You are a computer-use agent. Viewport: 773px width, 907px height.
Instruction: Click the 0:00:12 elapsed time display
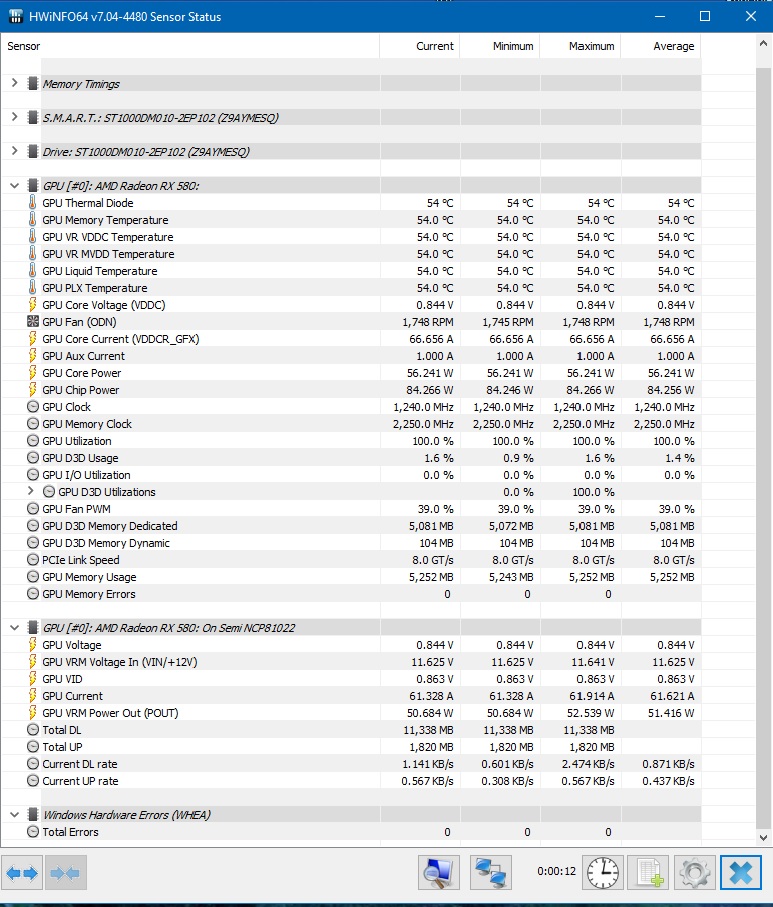(556, 871)
